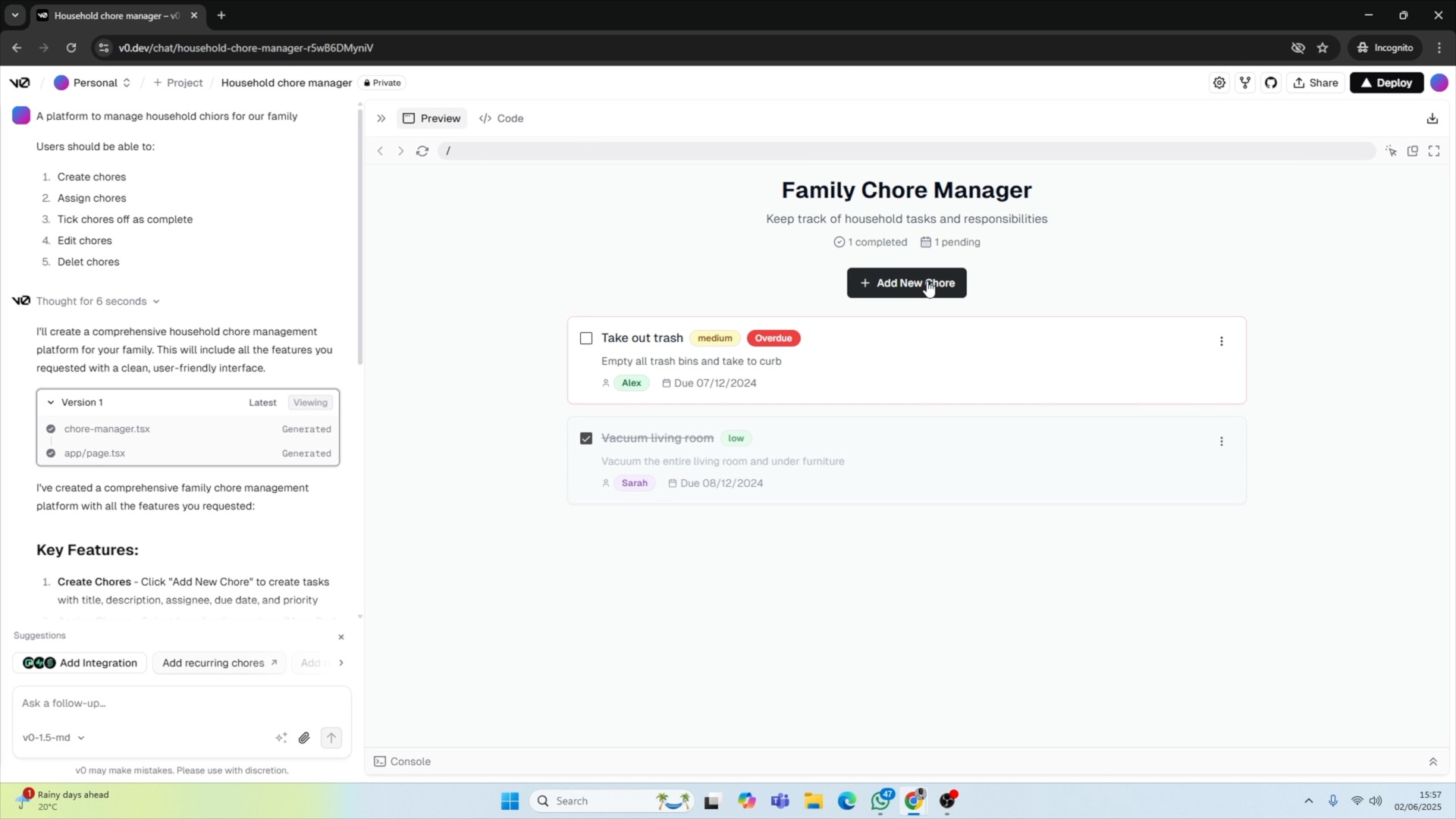Image resolution: width=1456 pixels, height=819 pixels.
Task: Open preview in new tab icon
Action: click(1412, 151)
